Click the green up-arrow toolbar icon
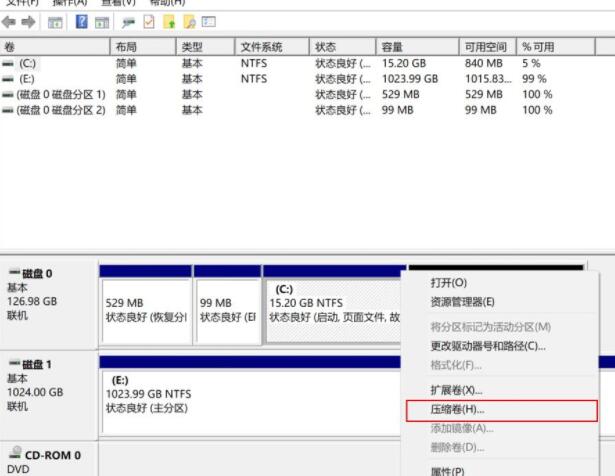This screenshot has width=615, height=476. (169, 22)
